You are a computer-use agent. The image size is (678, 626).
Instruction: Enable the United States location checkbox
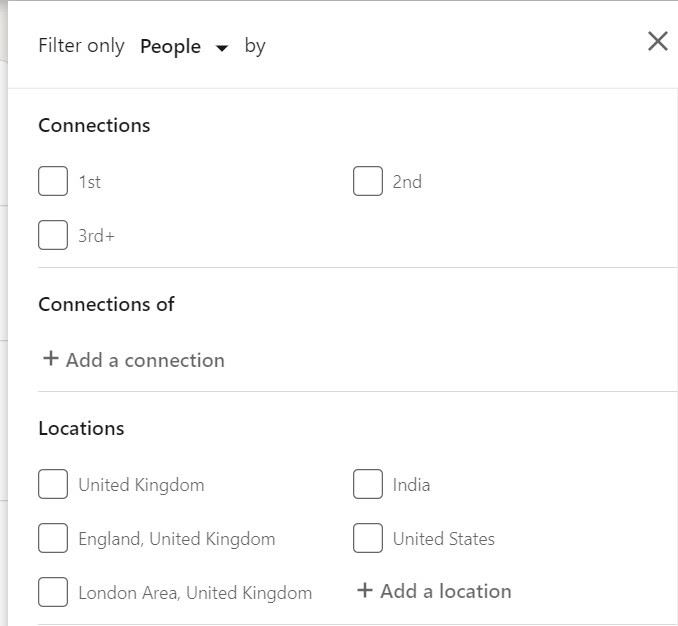[368, 538]
